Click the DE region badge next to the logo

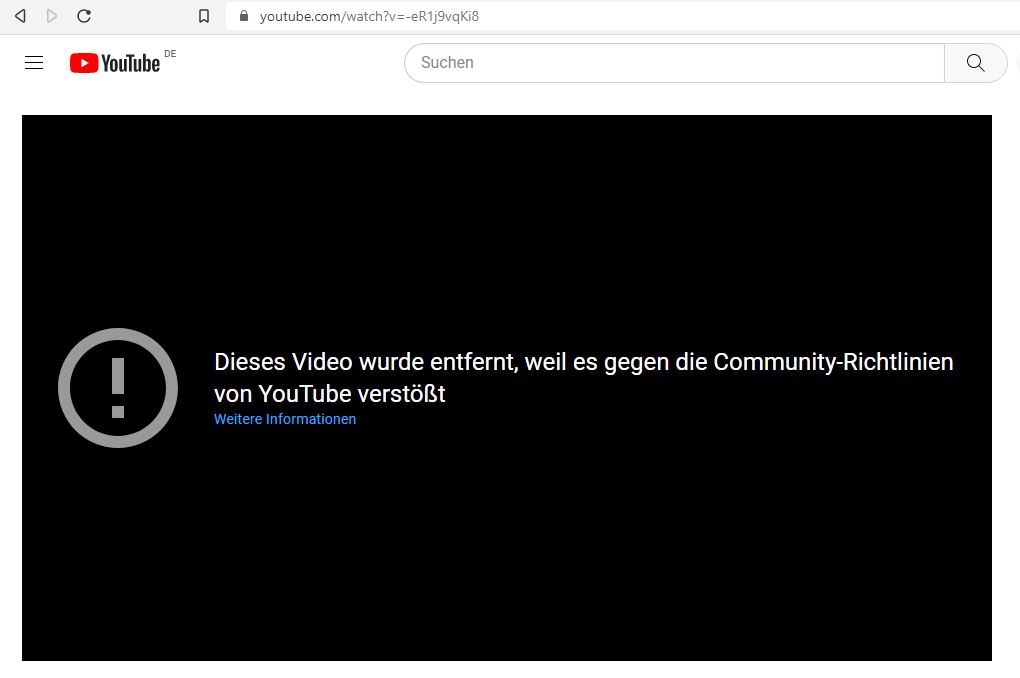pos(169,54)
